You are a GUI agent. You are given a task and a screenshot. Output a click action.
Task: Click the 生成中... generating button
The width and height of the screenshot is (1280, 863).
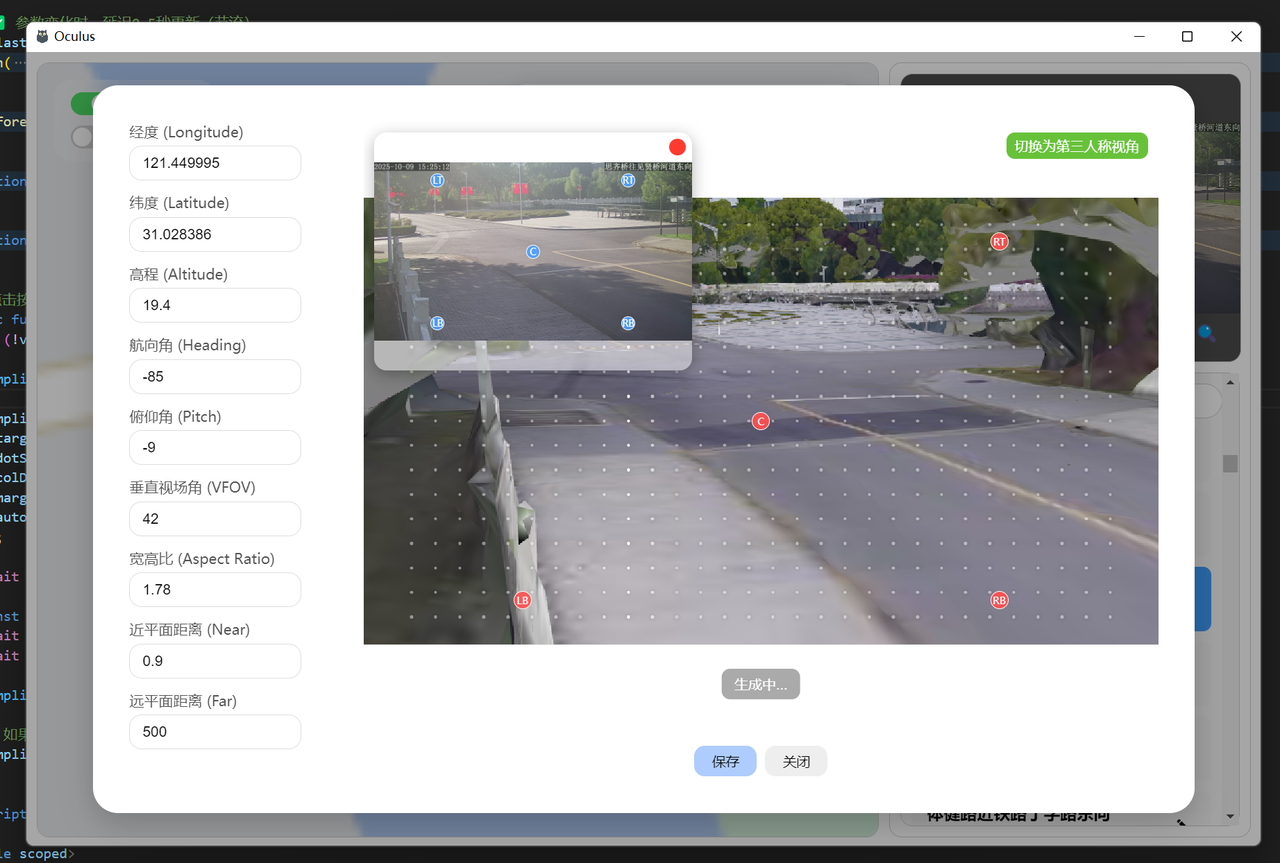[760, 684]
